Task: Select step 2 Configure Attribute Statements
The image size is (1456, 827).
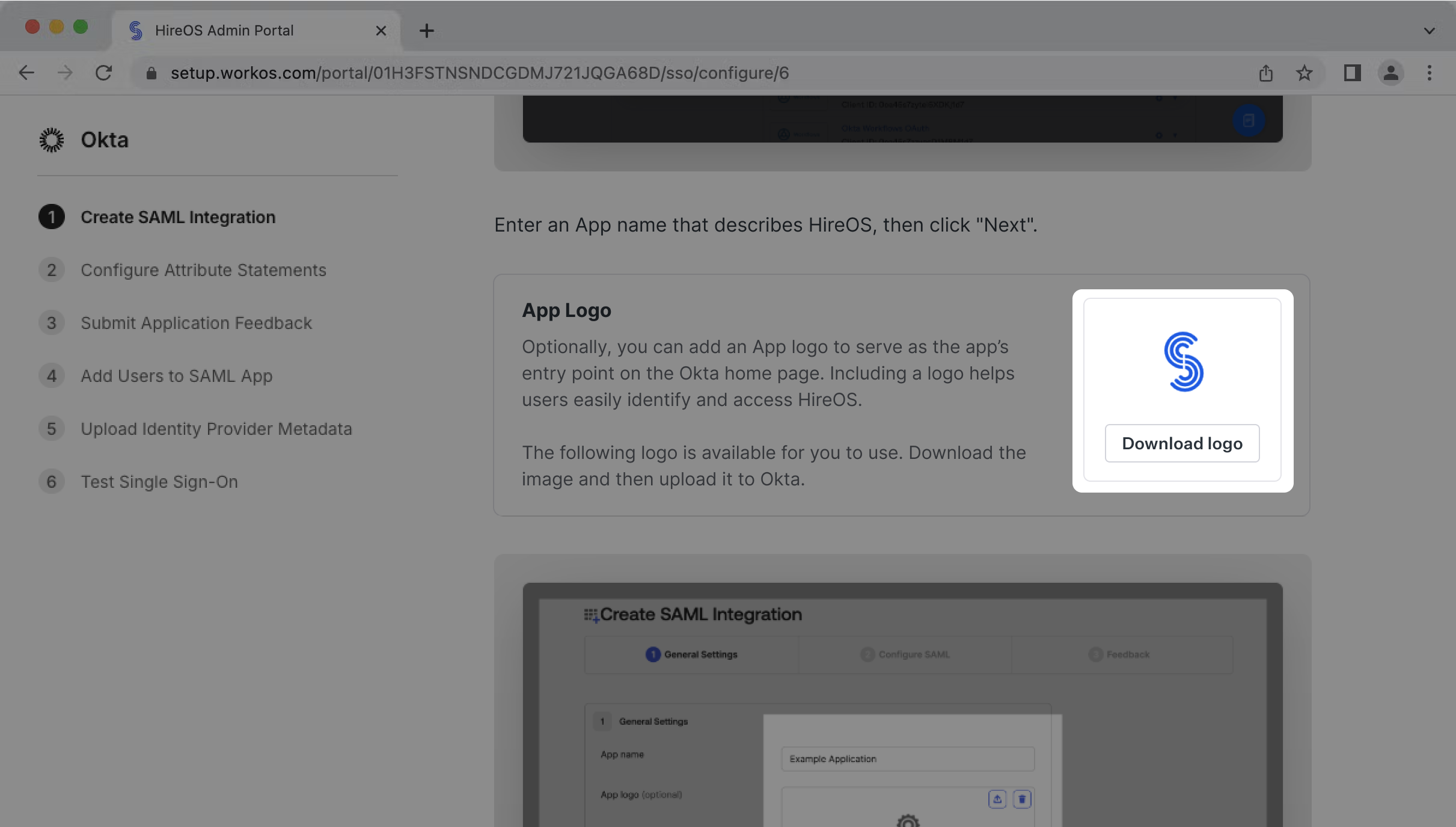Action: click(x=203, y=269)
